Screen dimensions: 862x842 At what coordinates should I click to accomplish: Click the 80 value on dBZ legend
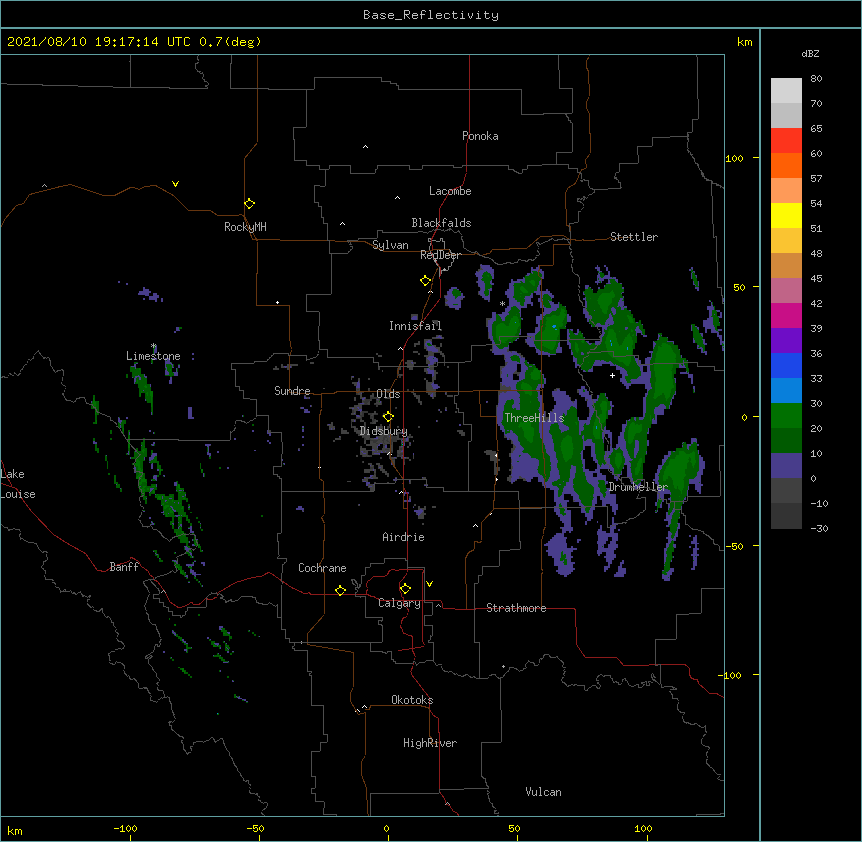click(816, 79)
